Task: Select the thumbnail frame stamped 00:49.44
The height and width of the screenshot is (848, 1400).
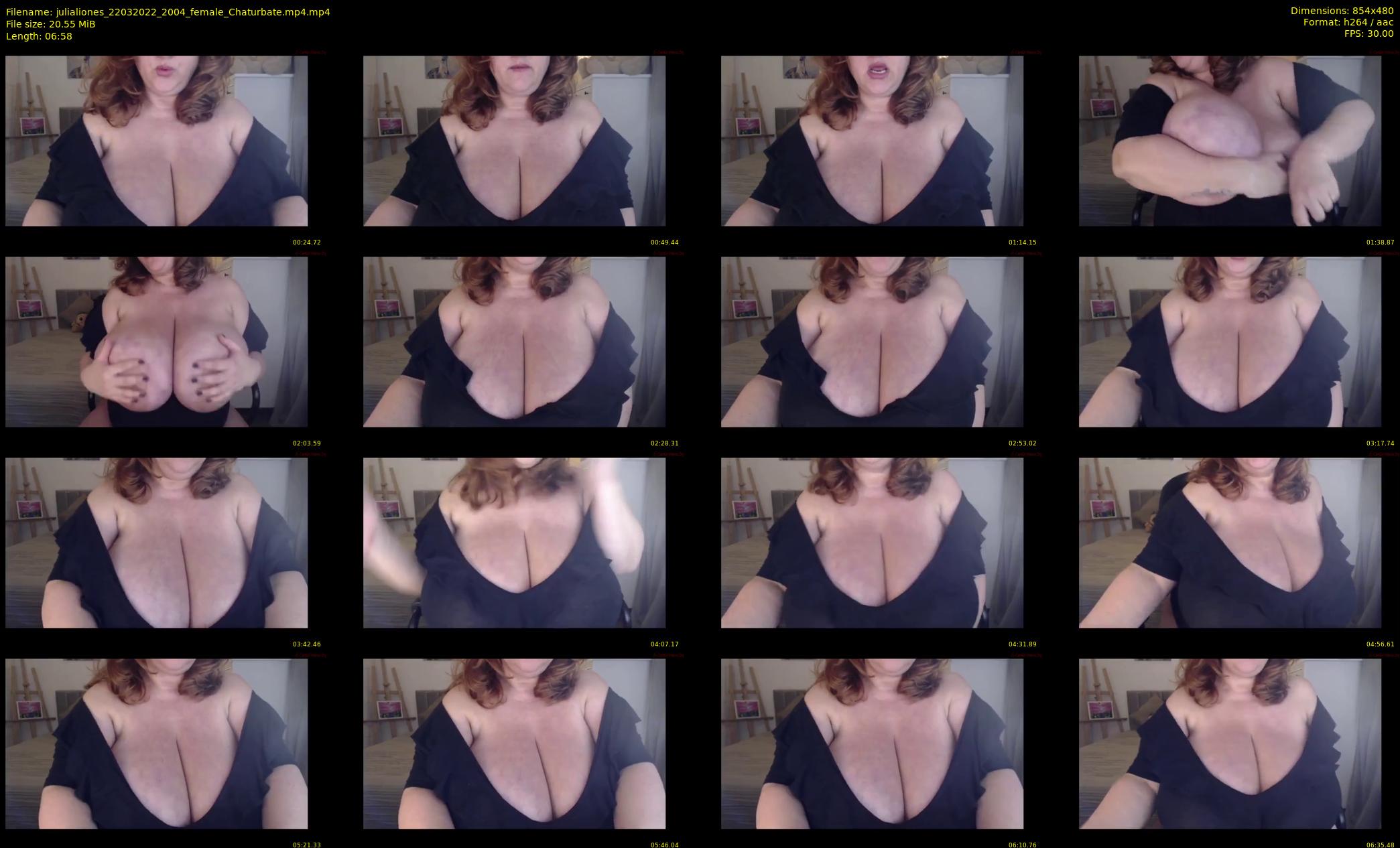Action: pyautogui.click(x=514, y=141)
